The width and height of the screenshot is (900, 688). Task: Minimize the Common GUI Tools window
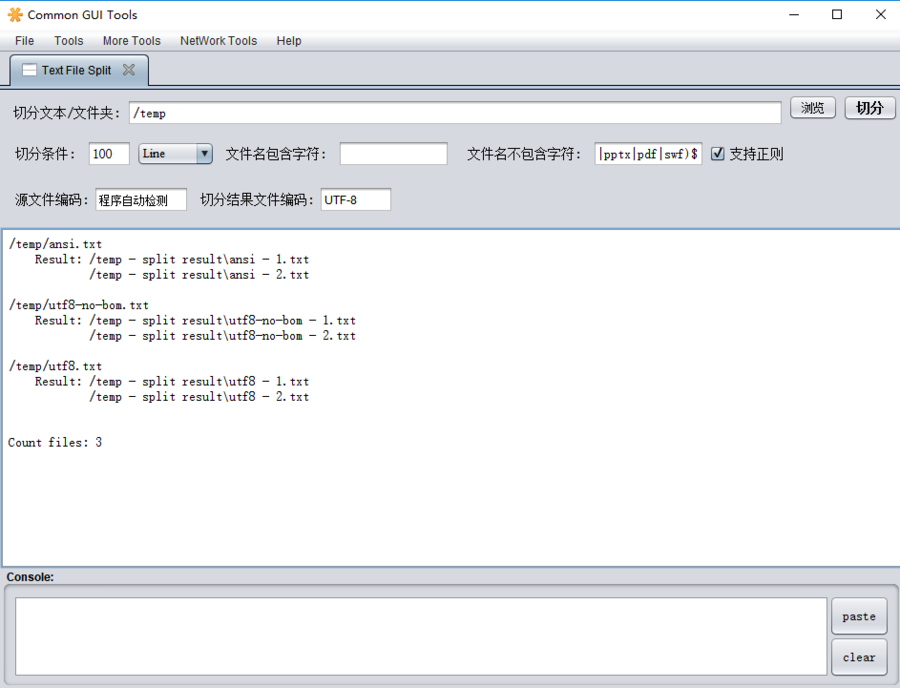[794, 15]
